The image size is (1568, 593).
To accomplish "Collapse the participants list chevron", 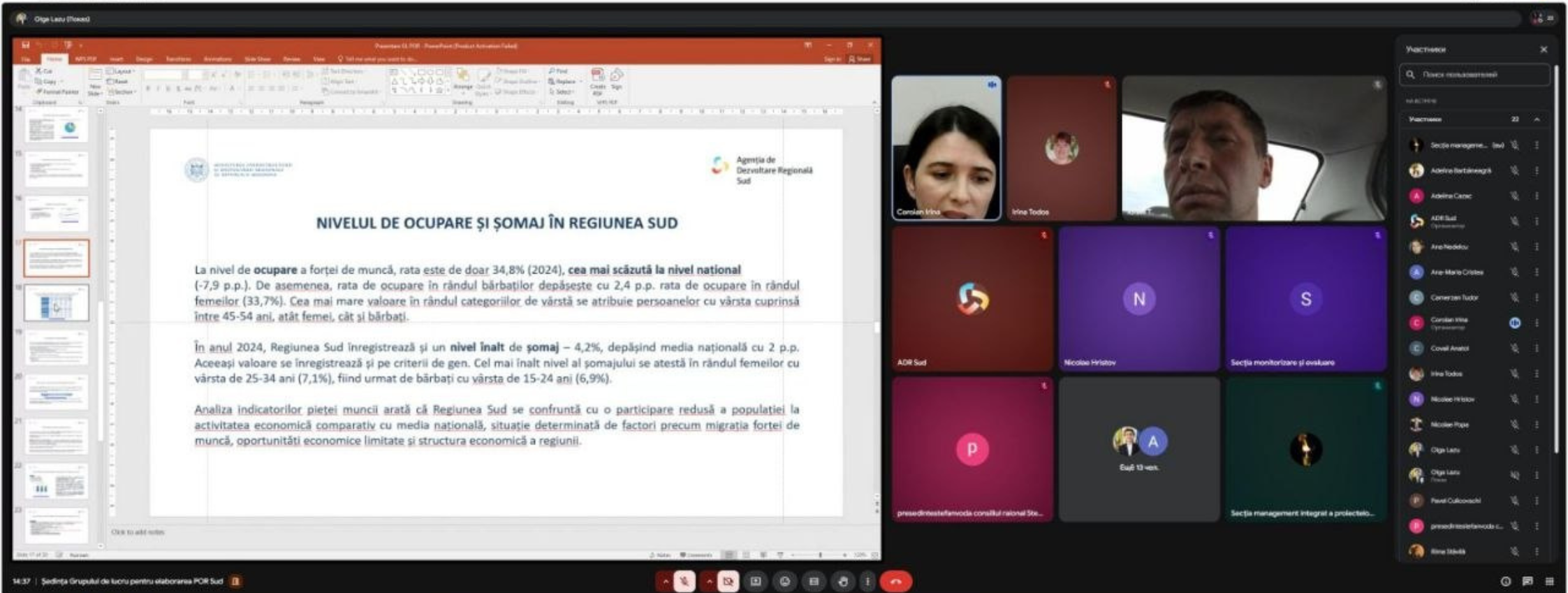I will [1537, 119].
